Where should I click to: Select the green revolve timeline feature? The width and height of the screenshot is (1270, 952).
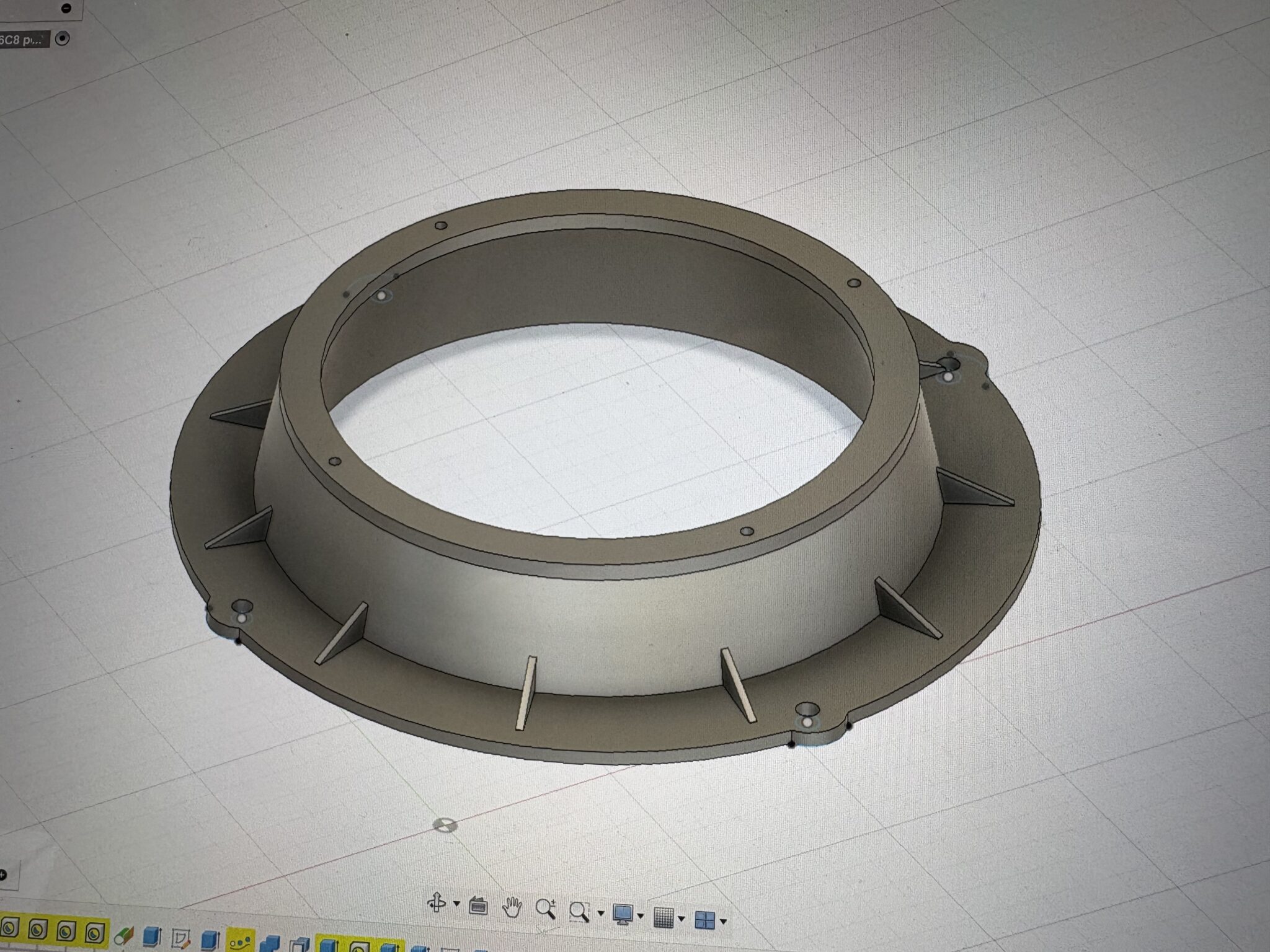[124, 936]
